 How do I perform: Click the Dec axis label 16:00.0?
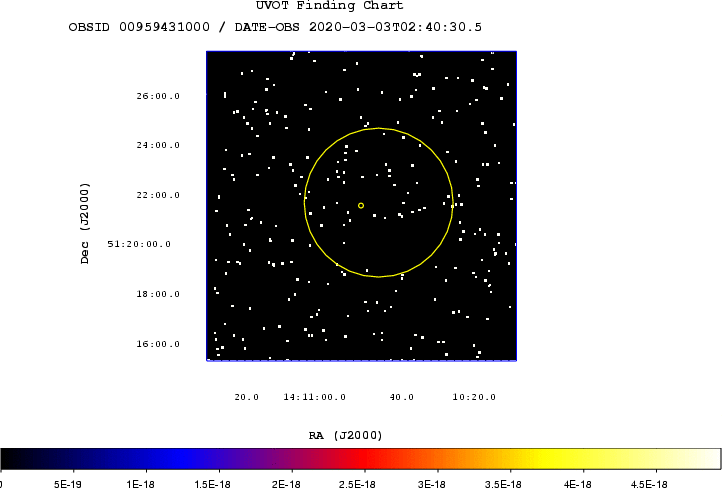click(158, 344)
